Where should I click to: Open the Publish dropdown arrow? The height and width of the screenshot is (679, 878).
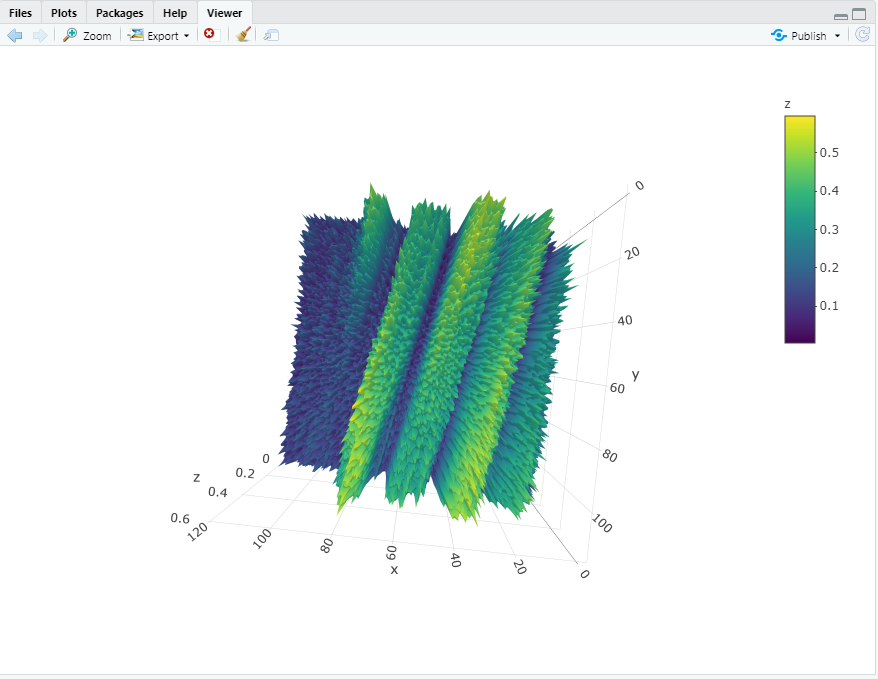point(839,34)
